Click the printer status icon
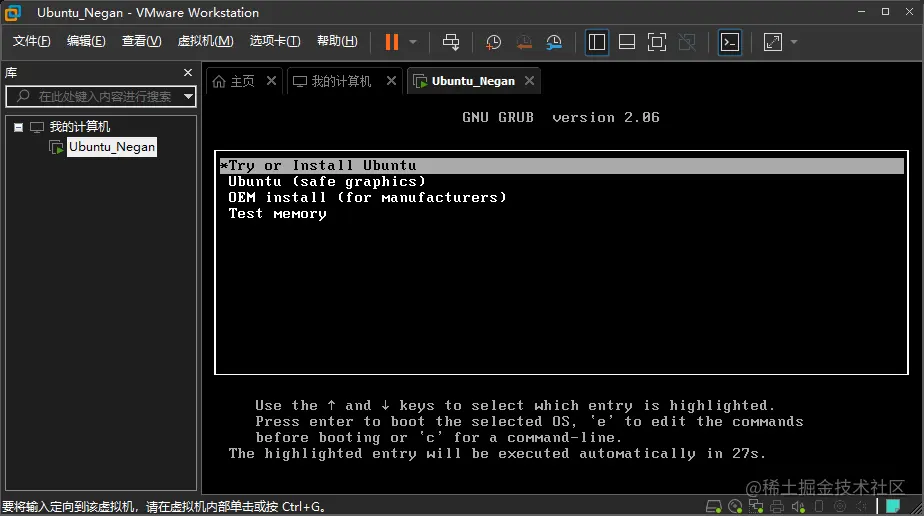The height and width of the screenshot is (516, 924). 777,506
